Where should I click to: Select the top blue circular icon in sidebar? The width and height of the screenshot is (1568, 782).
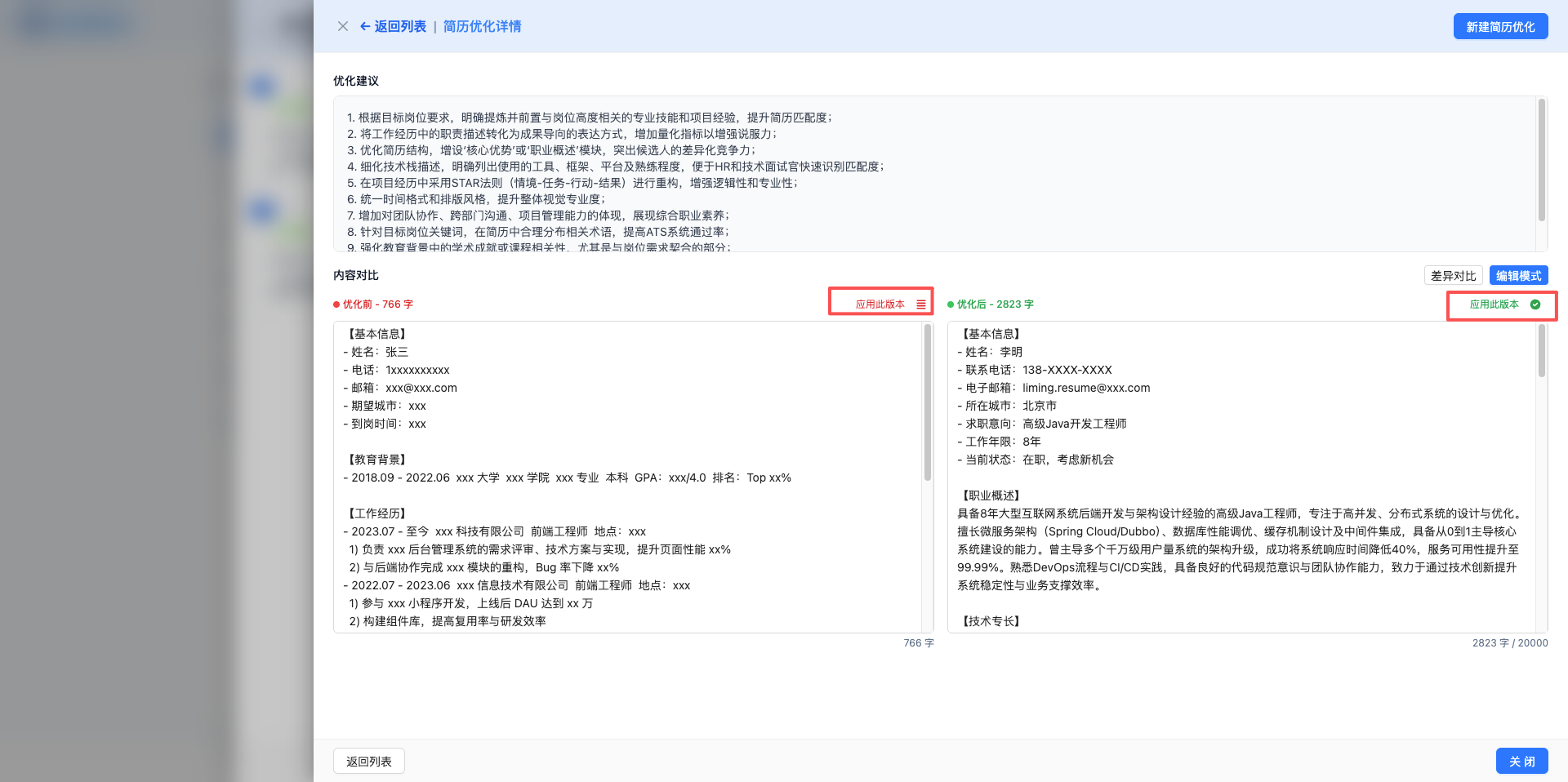[x=262, y=87]
